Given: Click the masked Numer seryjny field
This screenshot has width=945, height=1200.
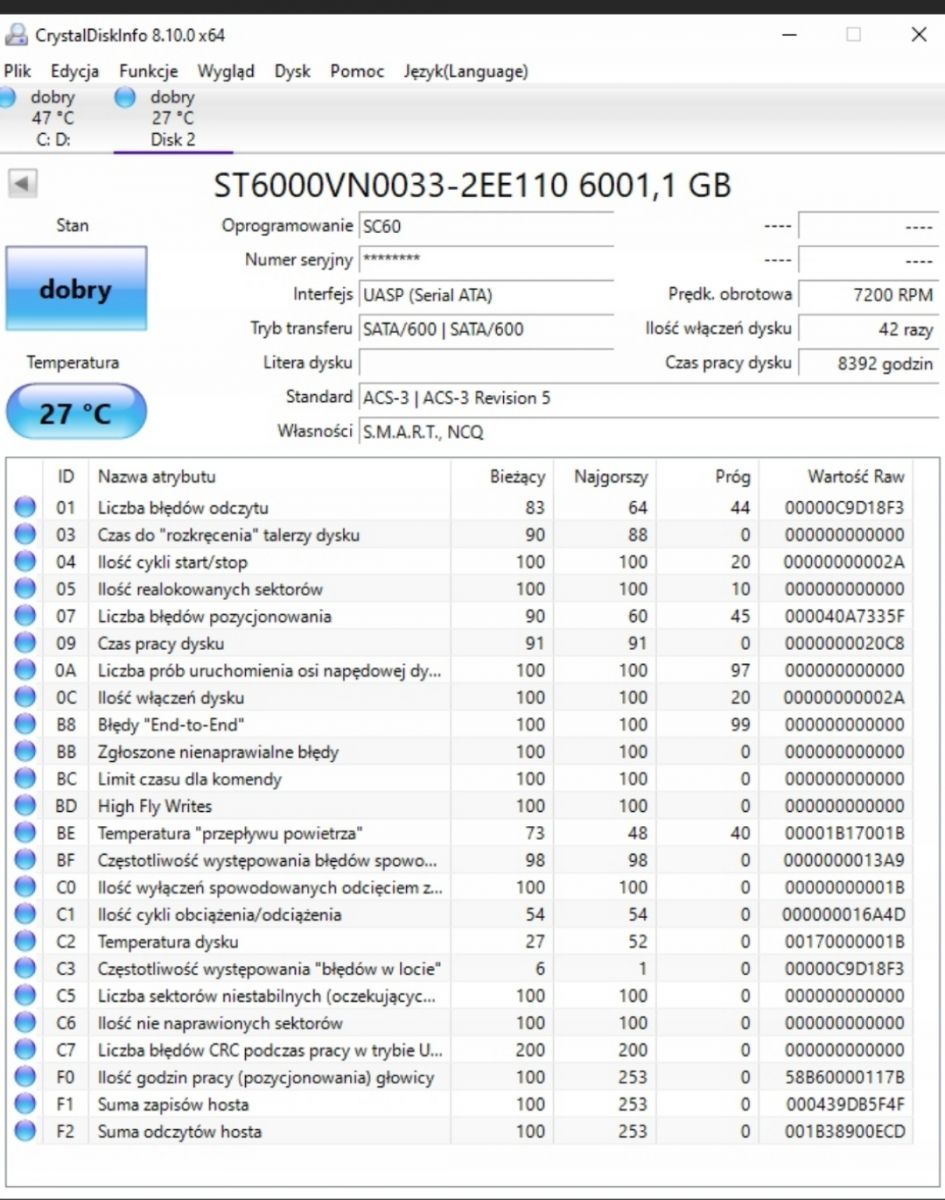Looking at the screenshot, I should coord(485,260).
